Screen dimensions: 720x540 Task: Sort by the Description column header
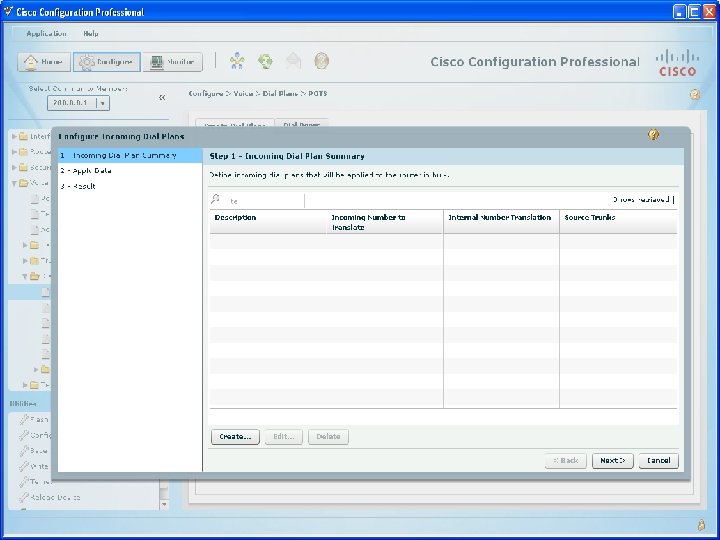click(x=268, y=222)
